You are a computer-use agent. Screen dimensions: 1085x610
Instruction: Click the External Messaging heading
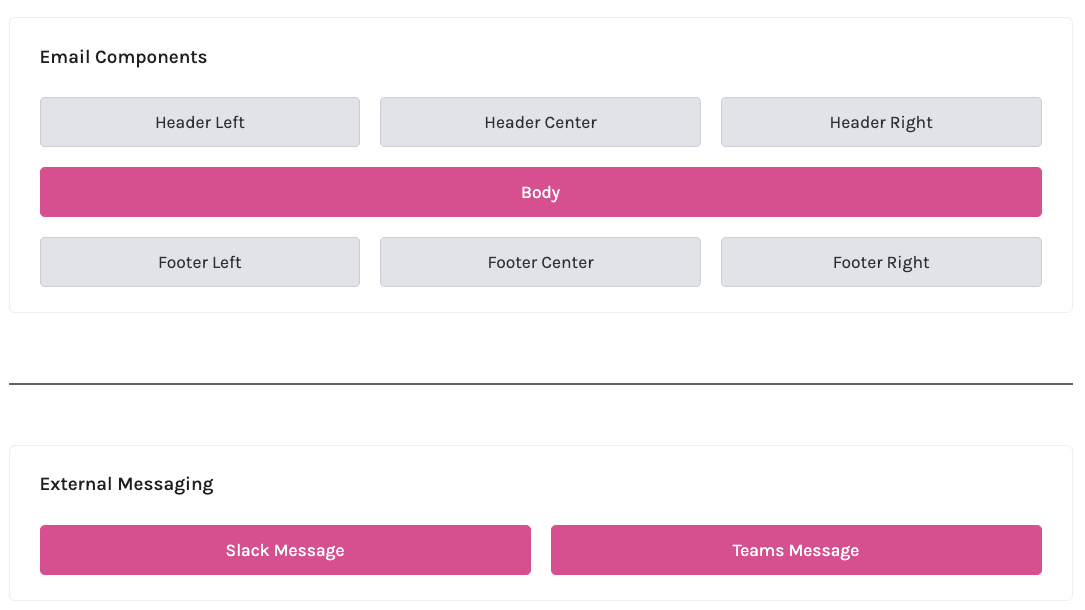127,484
